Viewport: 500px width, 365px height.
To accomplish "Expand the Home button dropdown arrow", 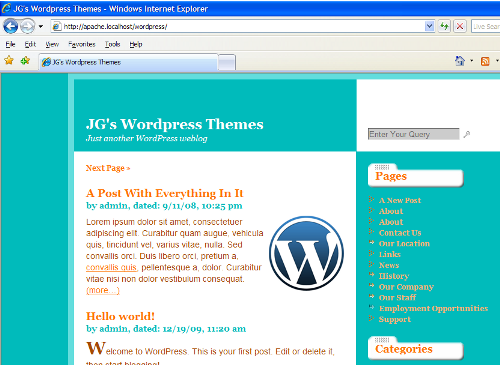I will point(471,61).
